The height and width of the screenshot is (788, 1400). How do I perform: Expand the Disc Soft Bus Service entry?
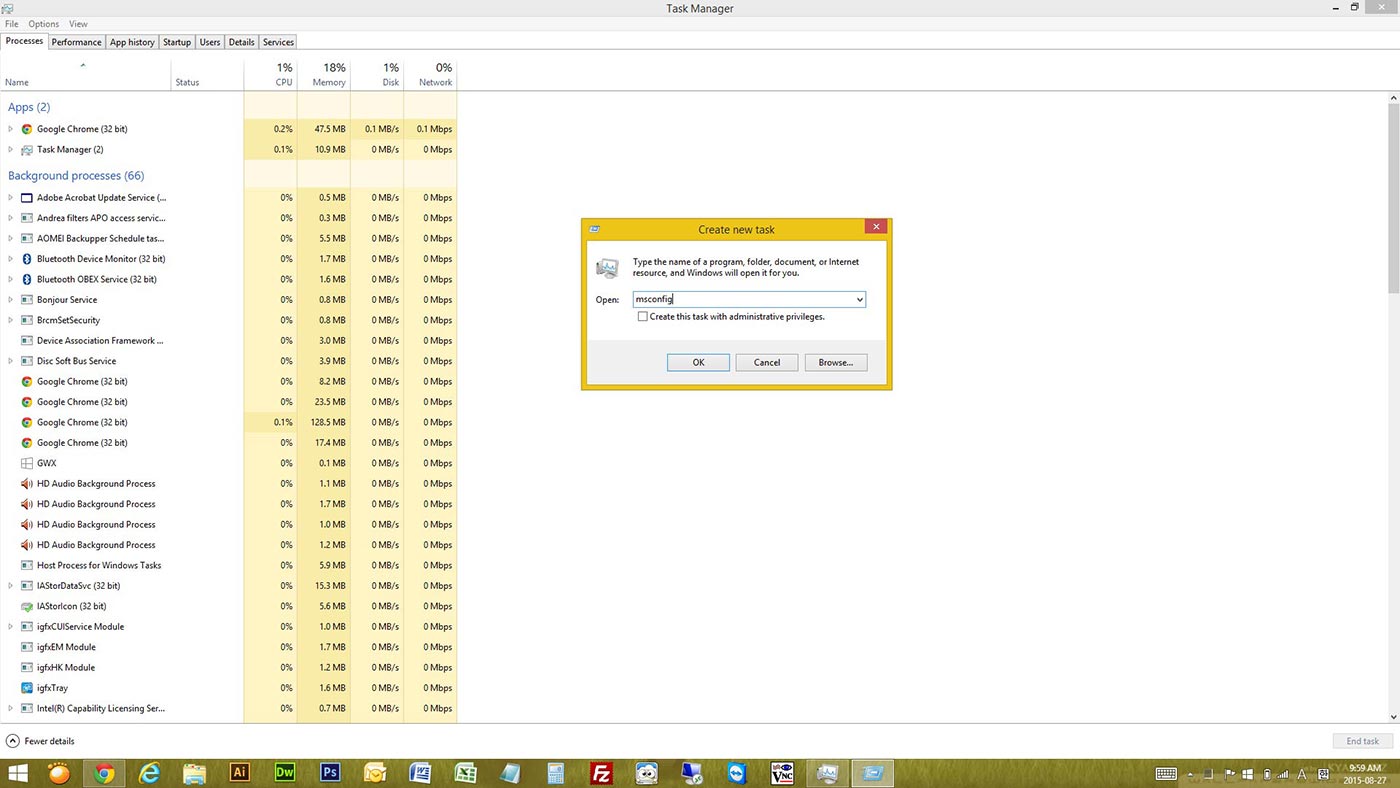tap(11, 361)
